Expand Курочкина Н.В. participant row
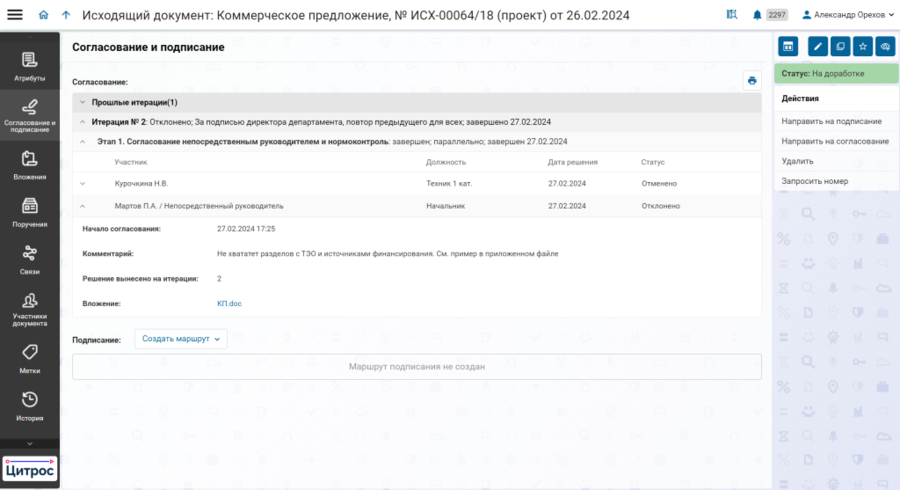Image resolution: width=900 pixels, height=490 pixels. point(82,184)
